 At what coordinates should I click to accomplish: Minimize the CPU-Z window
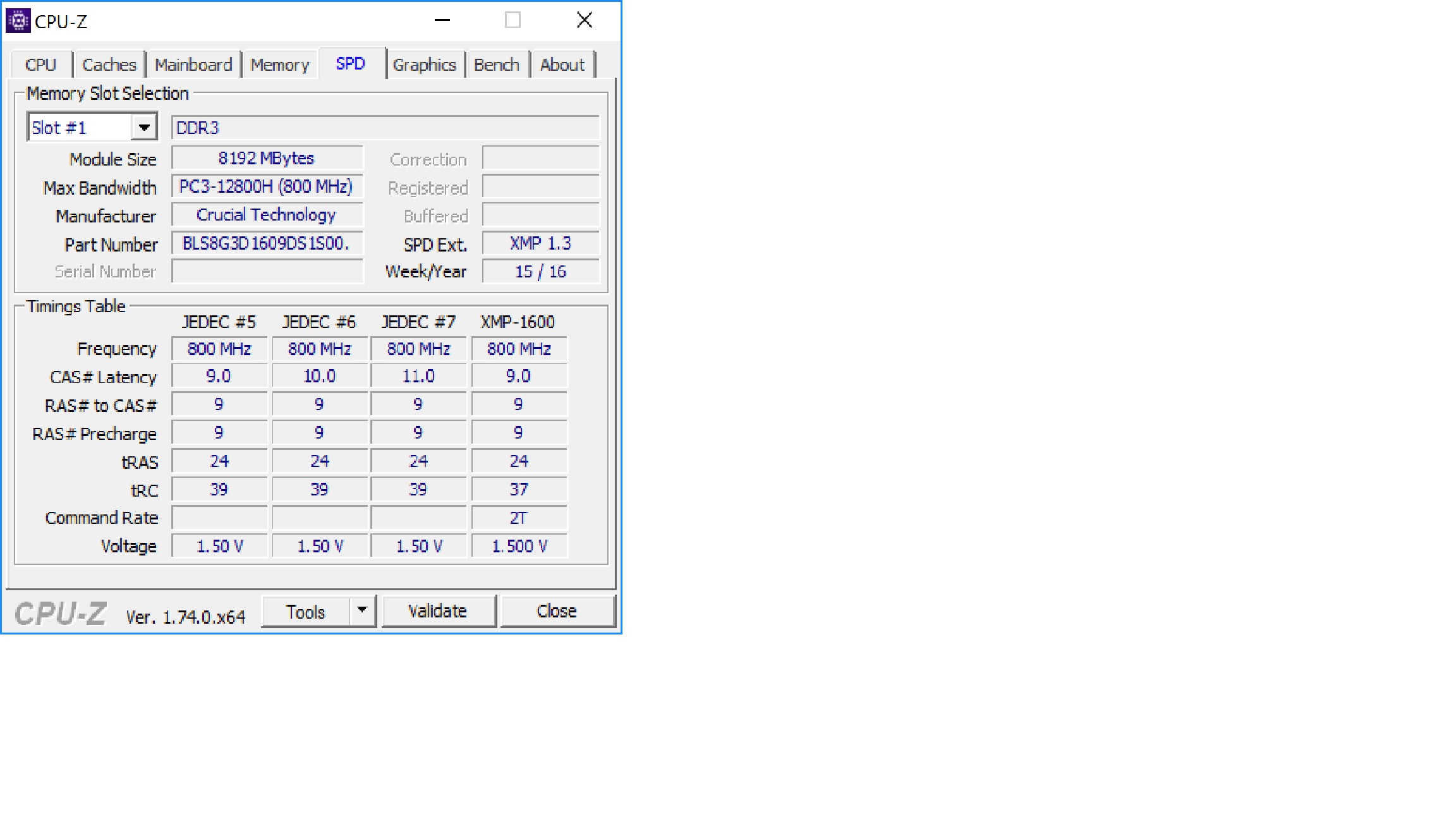click(442, 20)
